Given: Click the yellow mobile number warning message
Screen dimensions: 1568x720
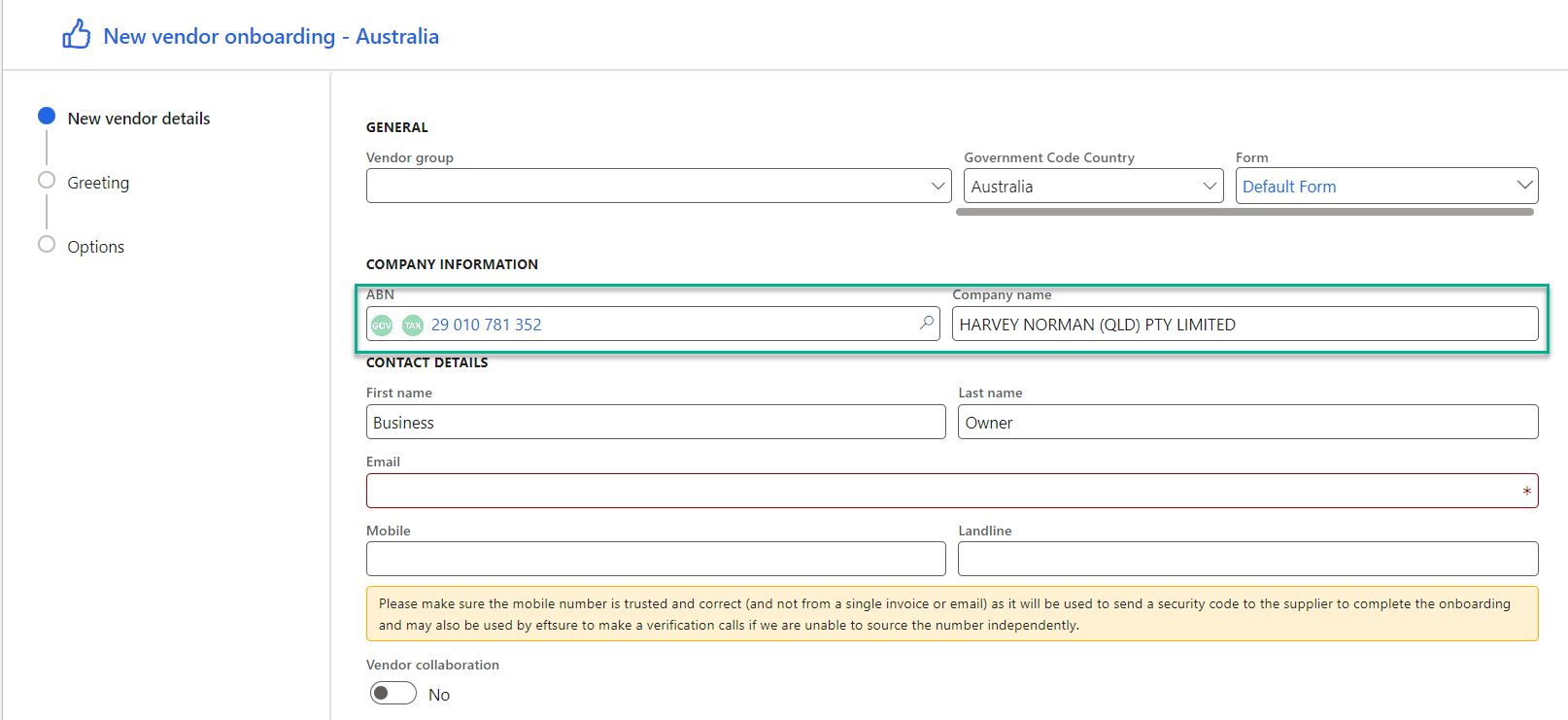Looking at the screenshot, I should pyautogui.click(x=952, y=614).
